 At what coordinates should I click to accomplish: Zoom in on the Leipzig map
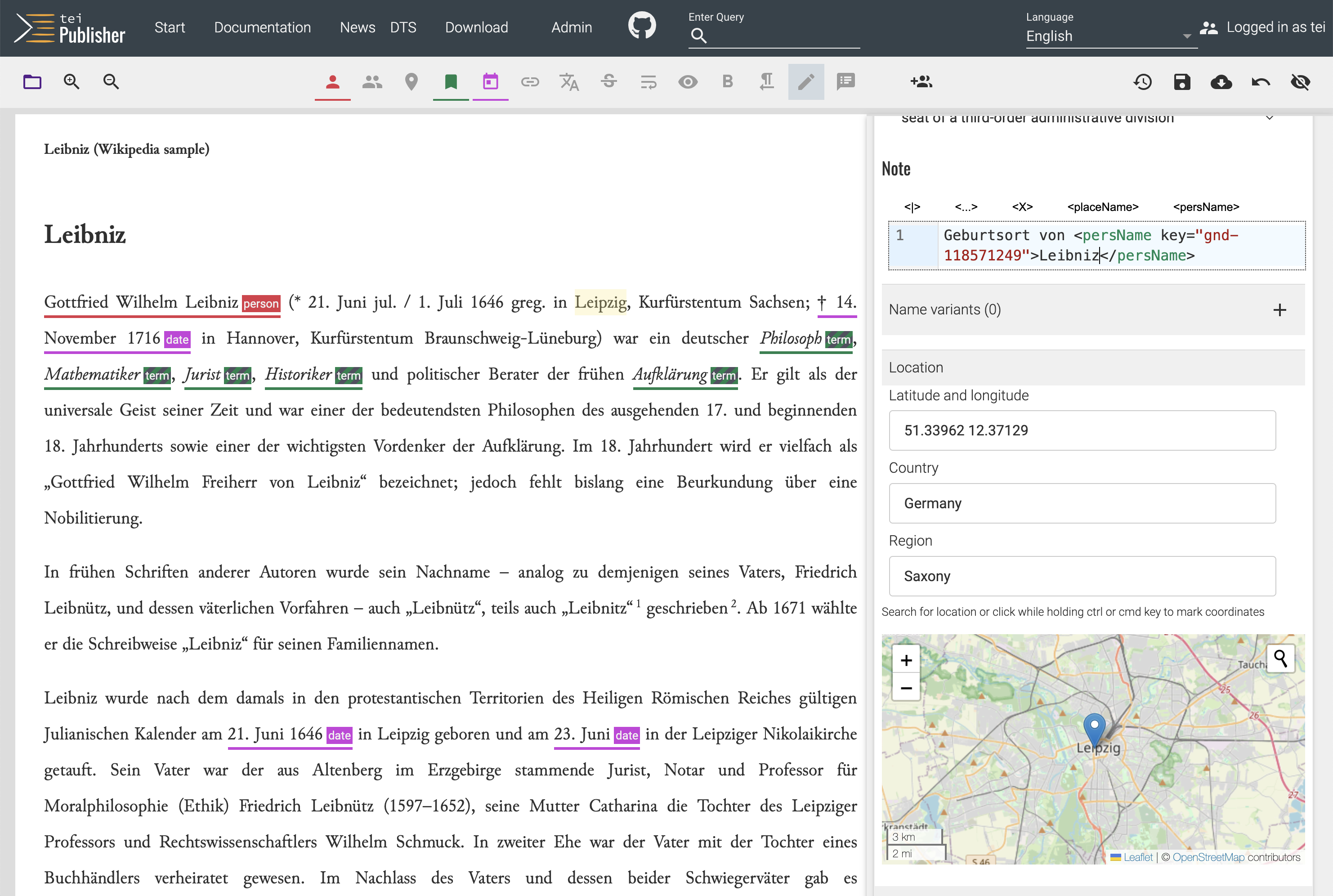[906, 660]
